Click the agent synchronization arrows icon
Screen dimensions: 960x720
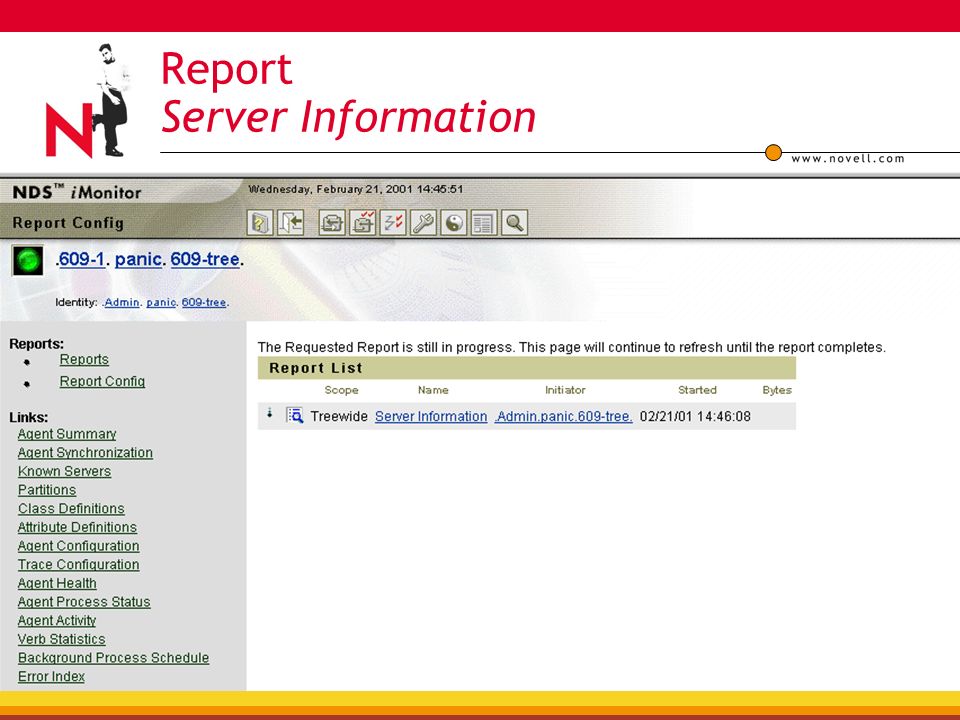(x=332, y=223)
